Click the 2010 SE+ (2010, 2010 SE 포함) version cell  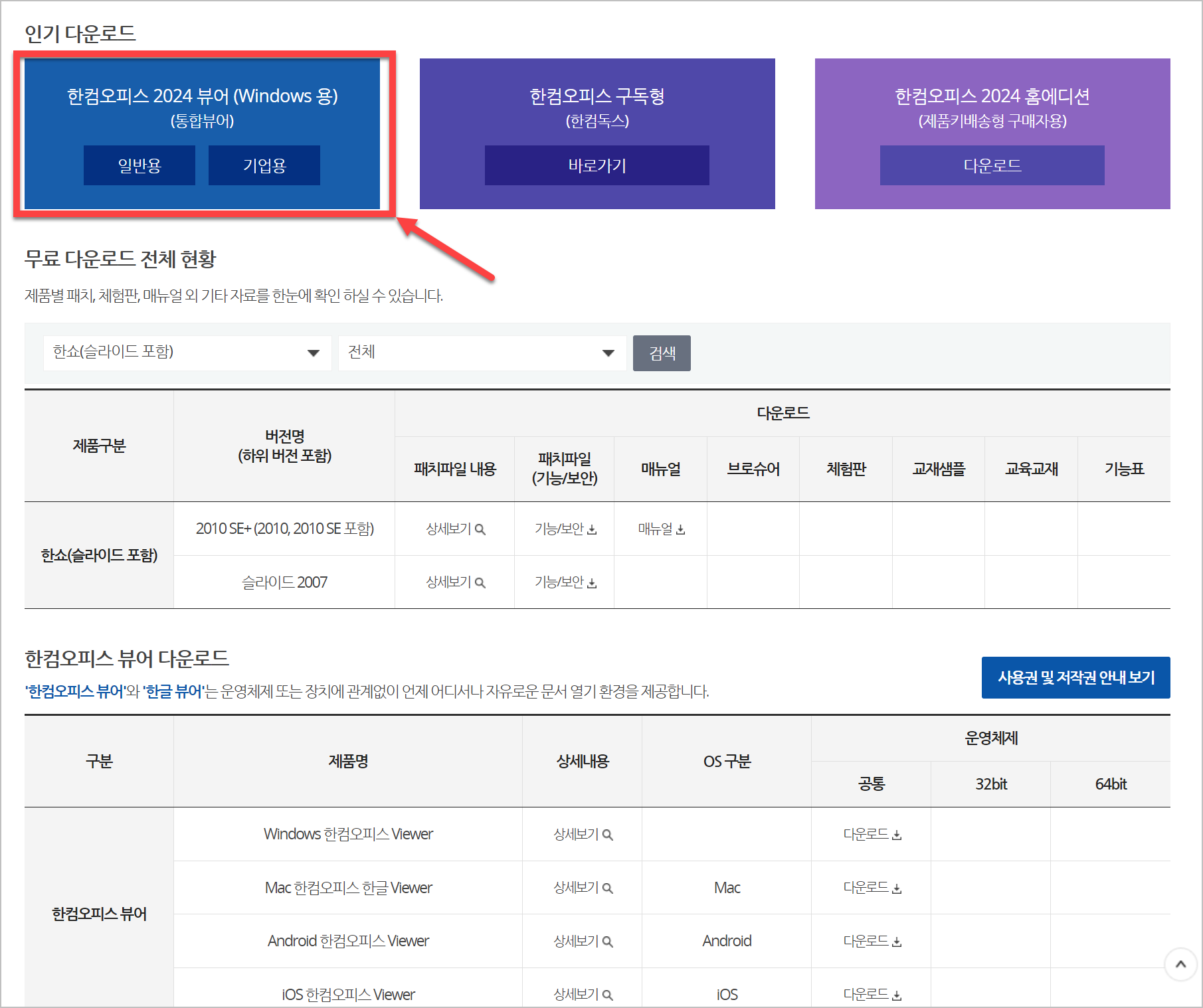coord(284,529)
